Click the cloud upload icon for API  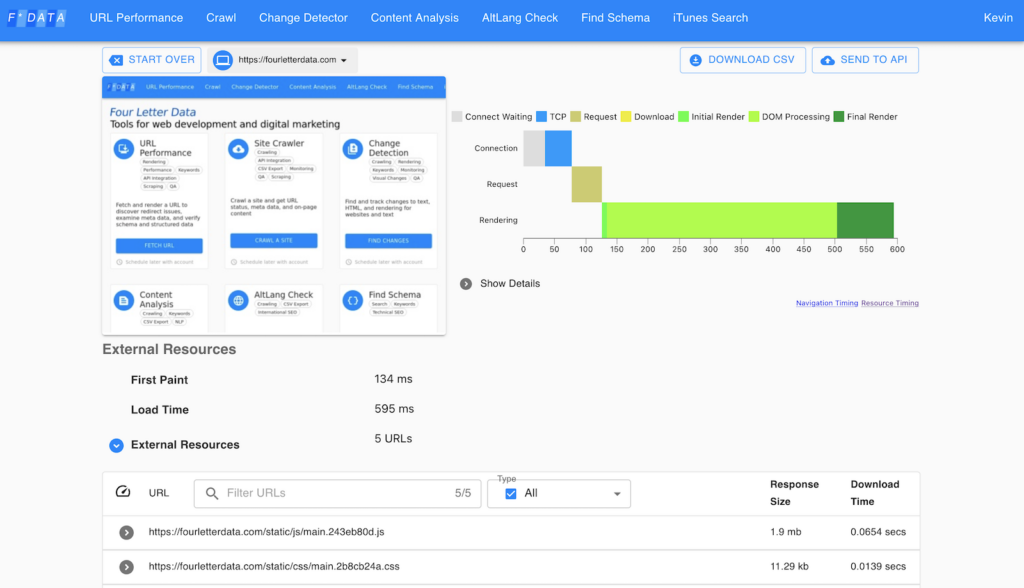[x=827, y=60]
